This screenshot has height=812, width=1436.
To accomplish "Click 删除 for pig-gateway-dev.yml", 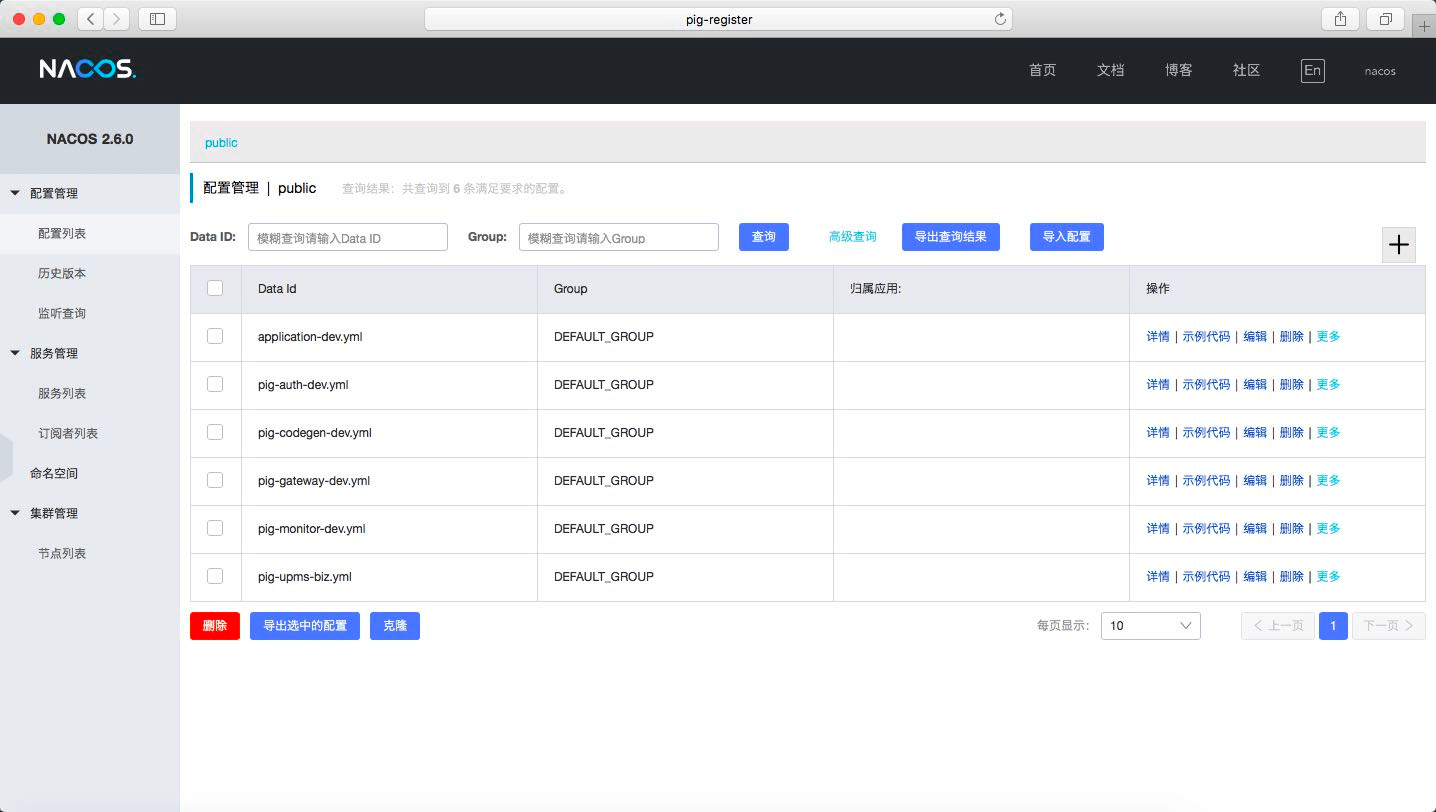I will [1292, 480].
